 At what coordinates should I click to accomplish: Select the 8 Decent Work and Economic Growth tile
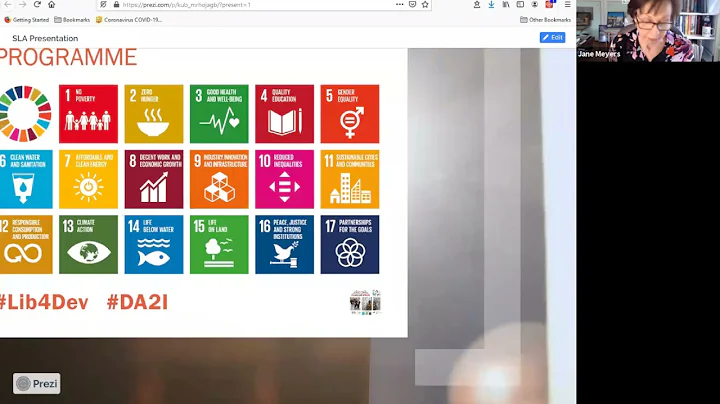coord(154,179)
